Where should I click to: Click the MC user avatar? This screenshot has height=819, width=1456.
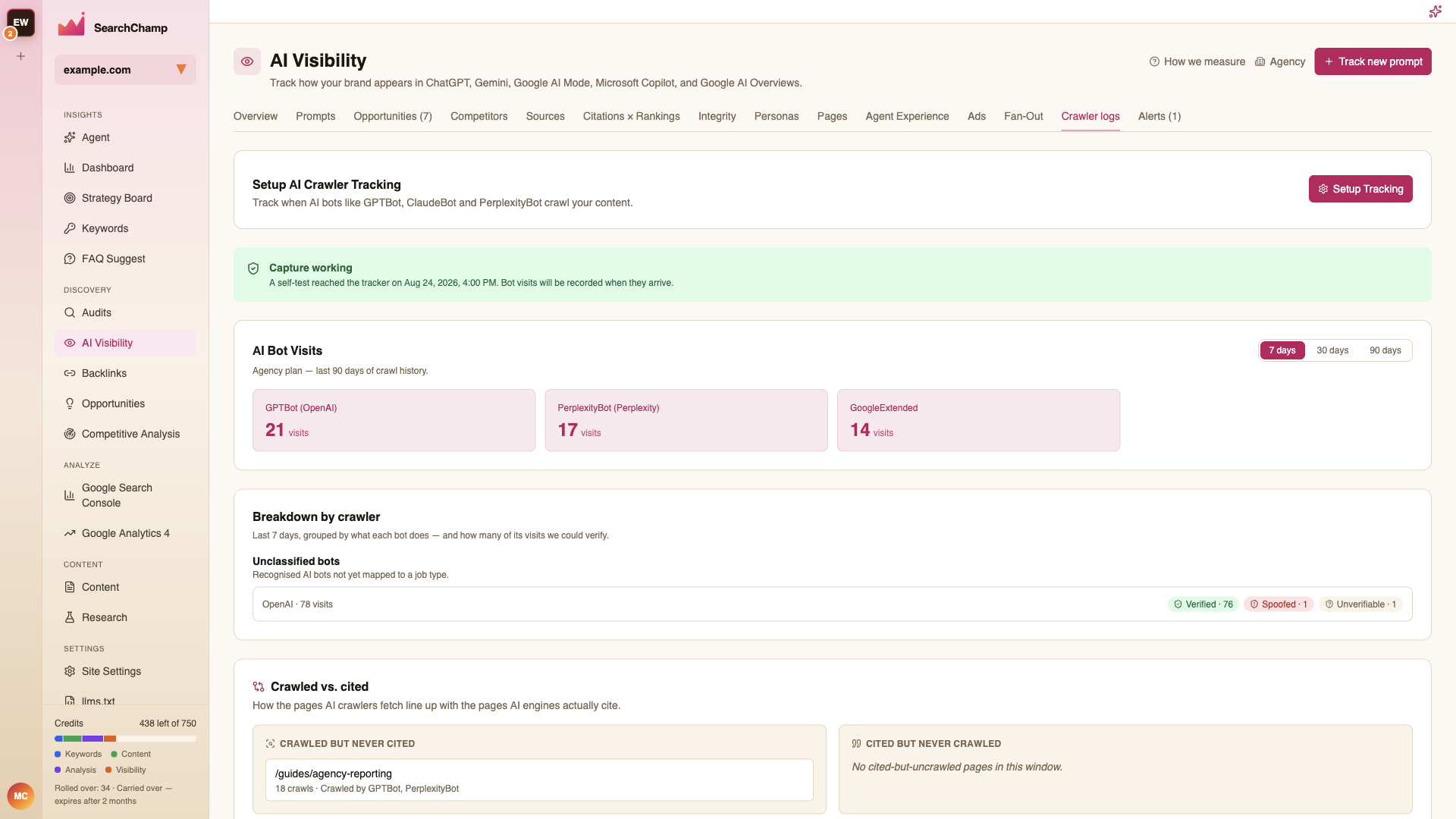20,795
